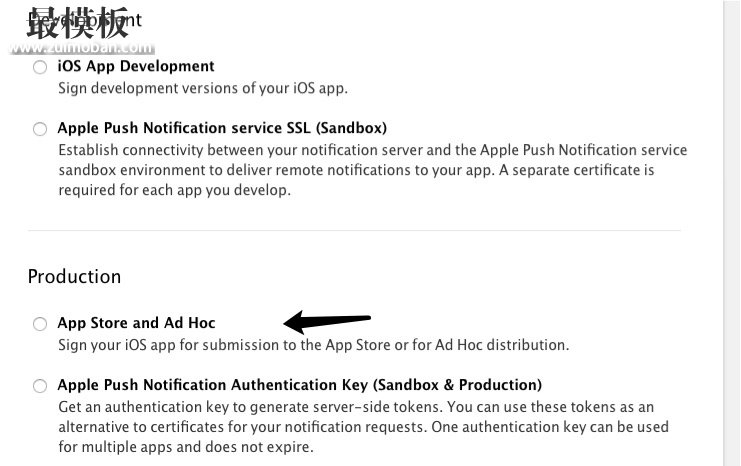Image resolution: width=741 pixels, height=466 pixels.
Task: Choose the Apple Push Notification SSL Sandbox radio
Action: click(40, 129)
